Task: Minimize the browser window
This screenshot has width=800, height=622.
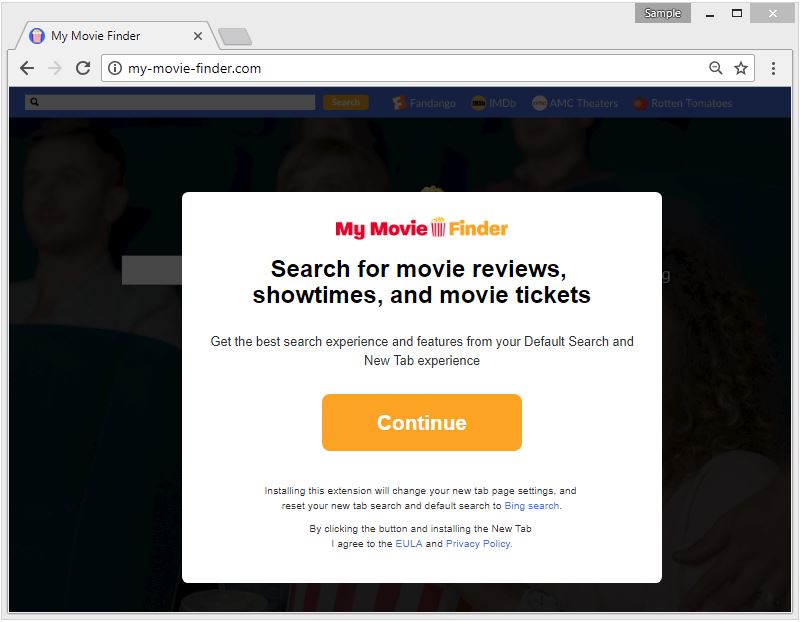Action: [710, 14]
